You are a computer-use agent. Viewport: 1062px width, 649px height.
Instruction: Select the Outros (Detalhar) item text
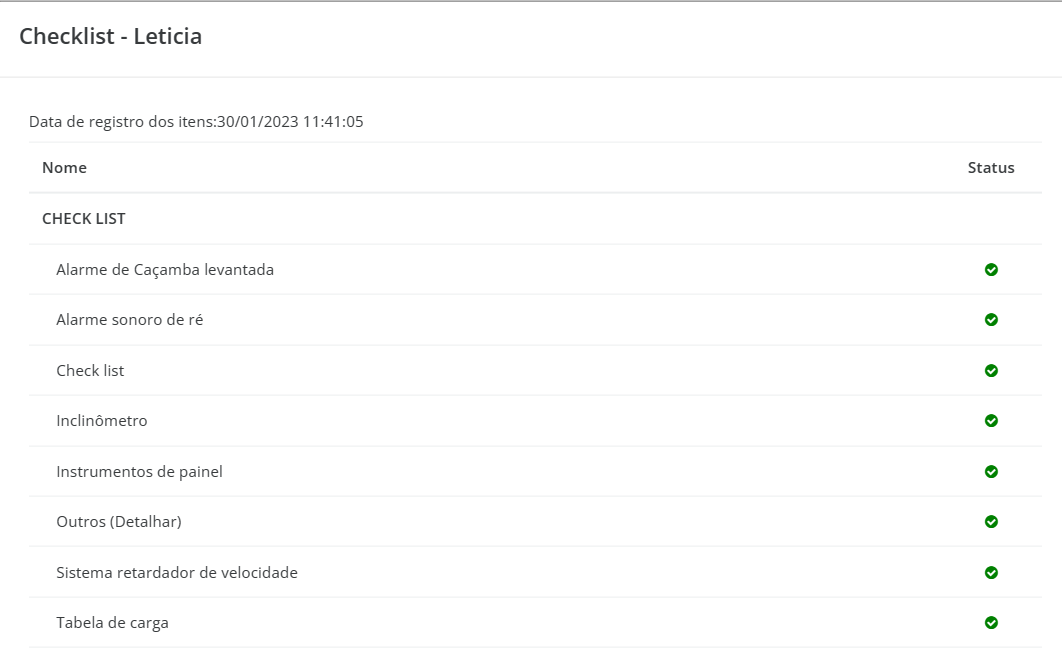[x=119, y=522]
